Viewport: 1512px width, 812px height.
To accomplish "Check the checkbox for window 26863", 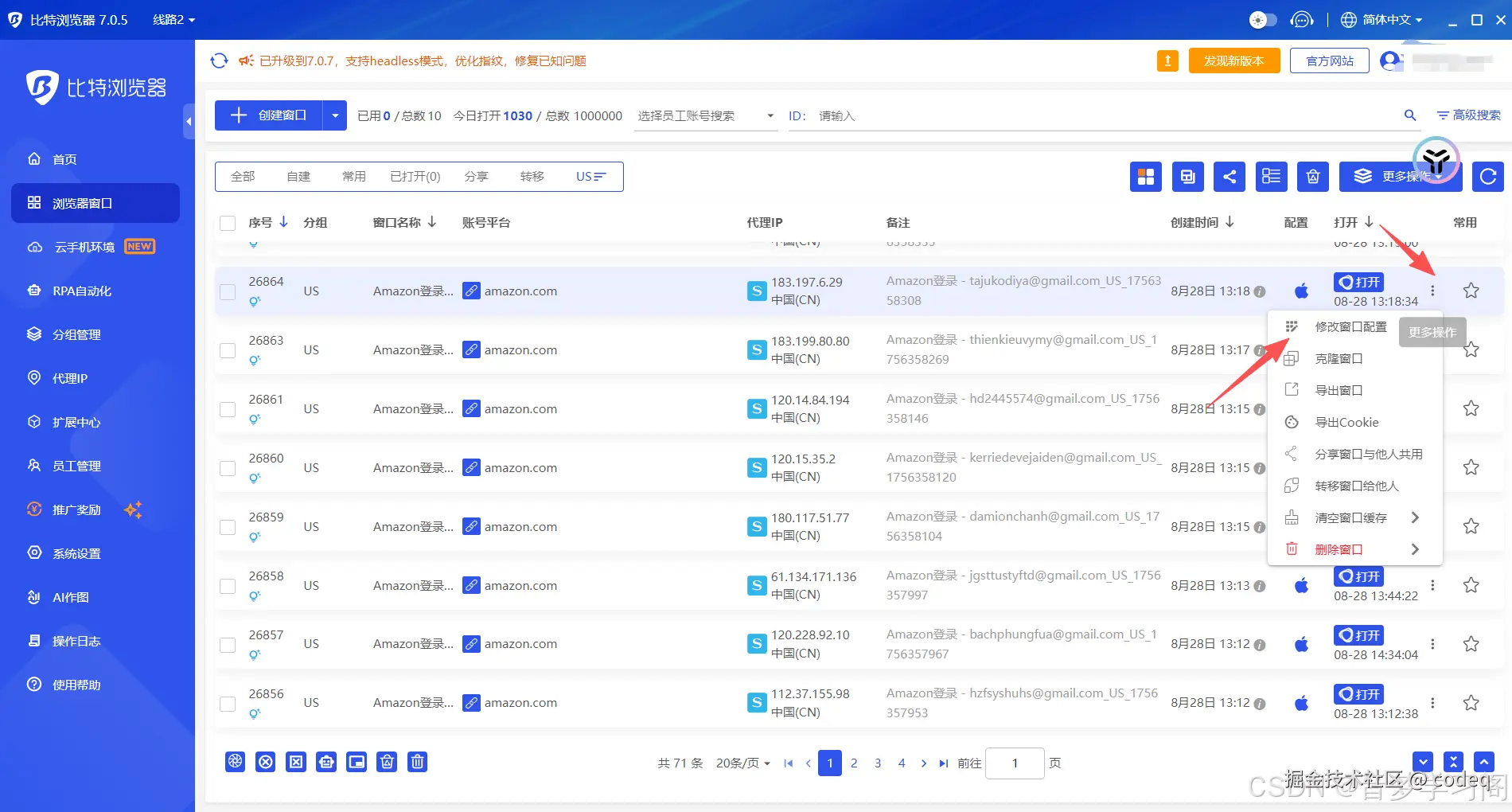I will click(x=228, y=350).
